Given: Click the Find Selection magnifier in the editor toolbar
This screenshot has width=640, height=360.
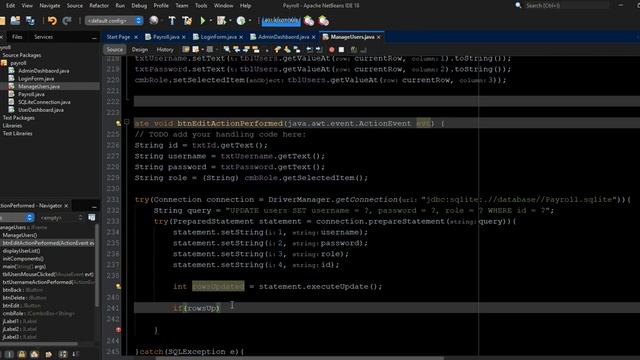Looking at the screenshot, I should [227, 50].
